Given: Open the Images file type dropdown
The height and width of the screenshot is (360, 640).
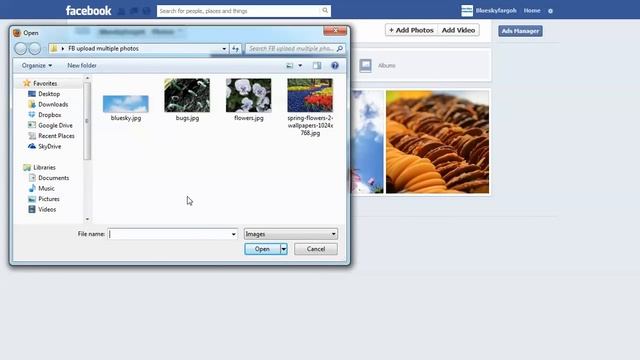Looking at the screenshot, I should tap(291, 234).
